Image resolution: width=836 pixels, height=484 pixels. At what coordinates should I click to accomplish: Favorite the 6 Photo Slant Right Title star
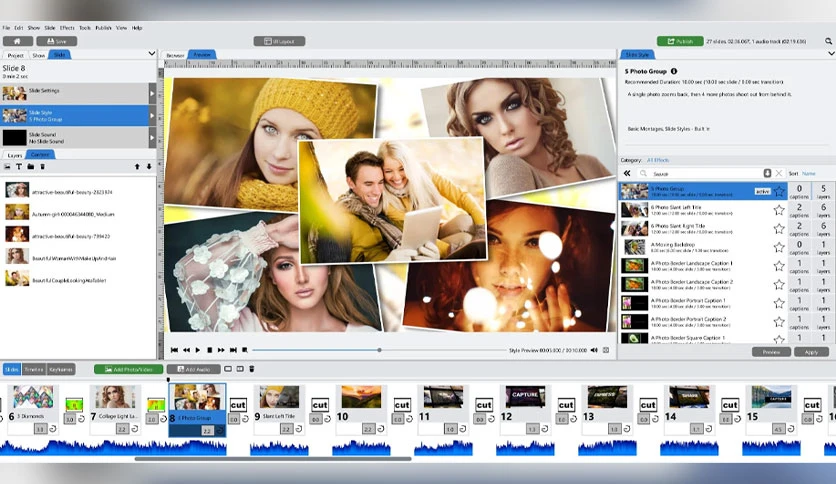click(779, 229)
